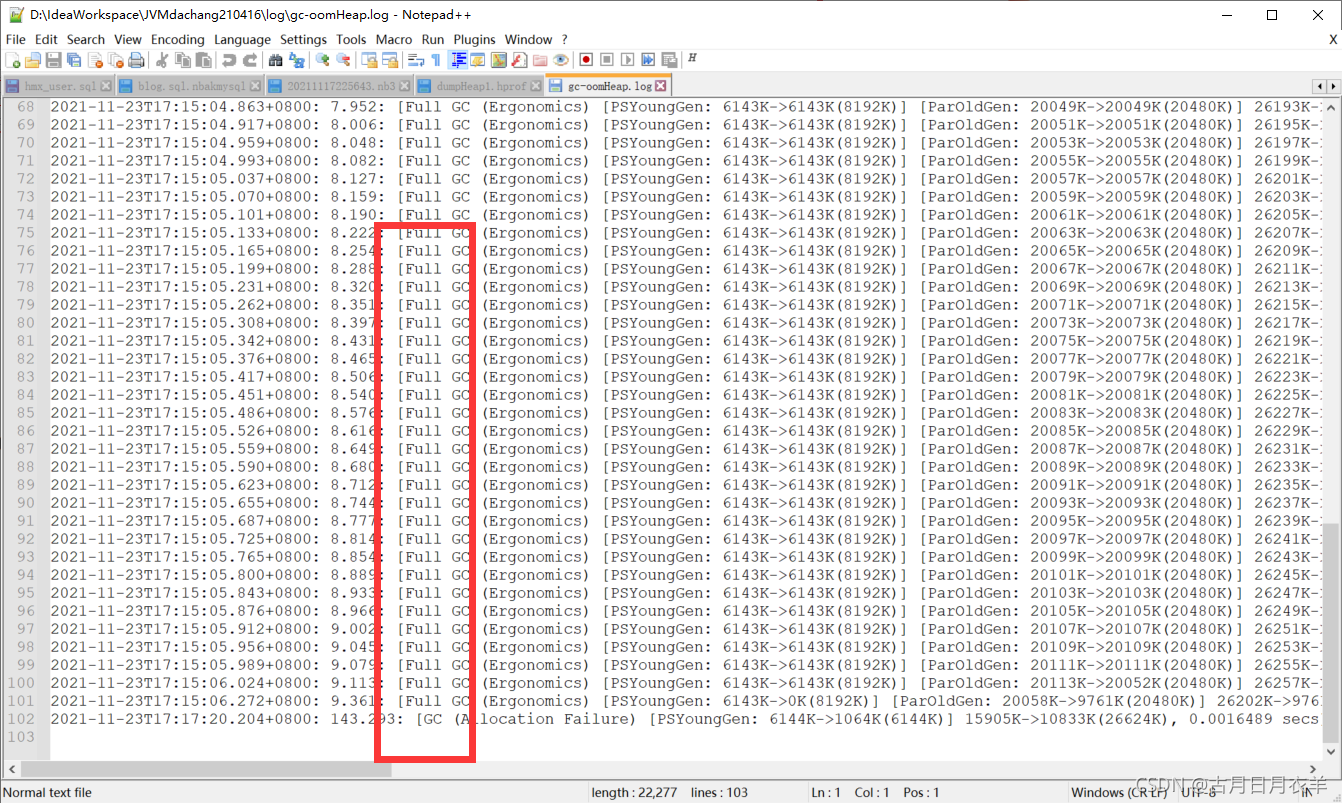
Task: Toggle word wrap in the toolbar
Action: (x=416, y=60)
